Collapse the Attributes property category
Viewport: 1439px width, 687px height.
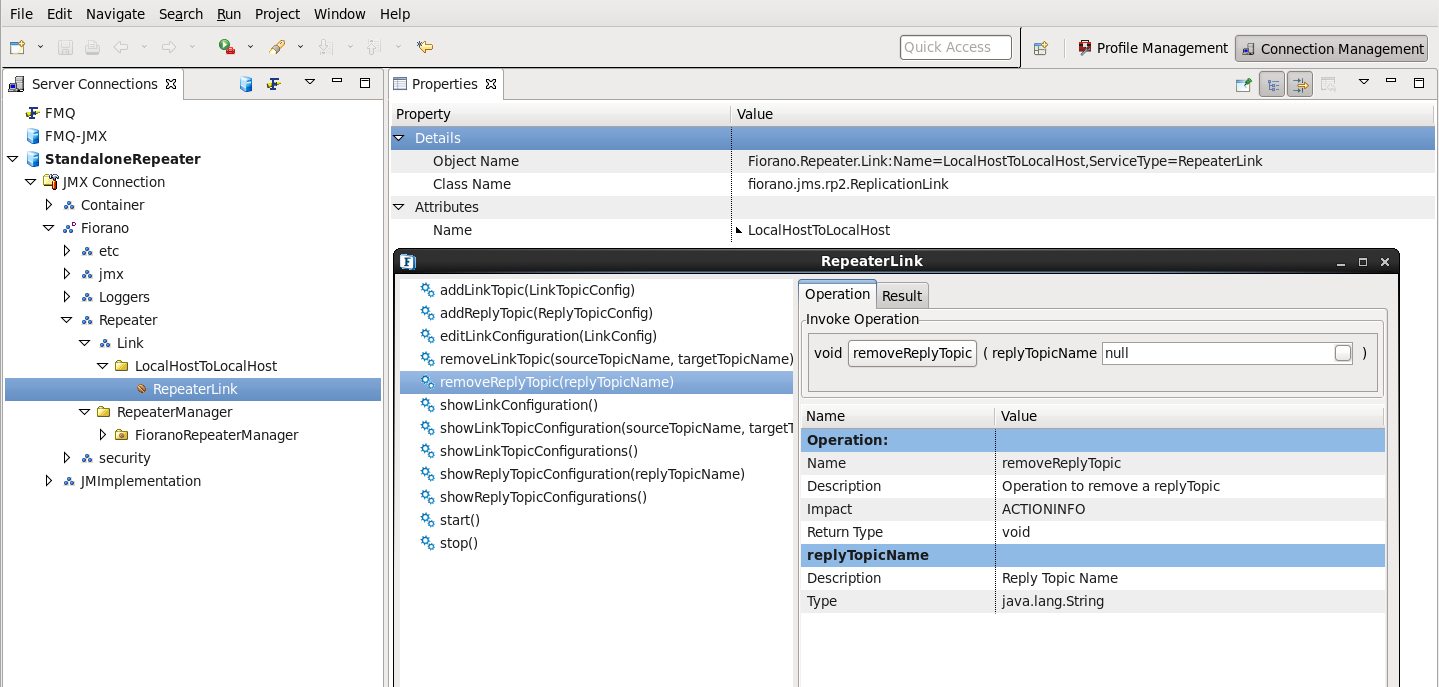click(x=400, y=207)
